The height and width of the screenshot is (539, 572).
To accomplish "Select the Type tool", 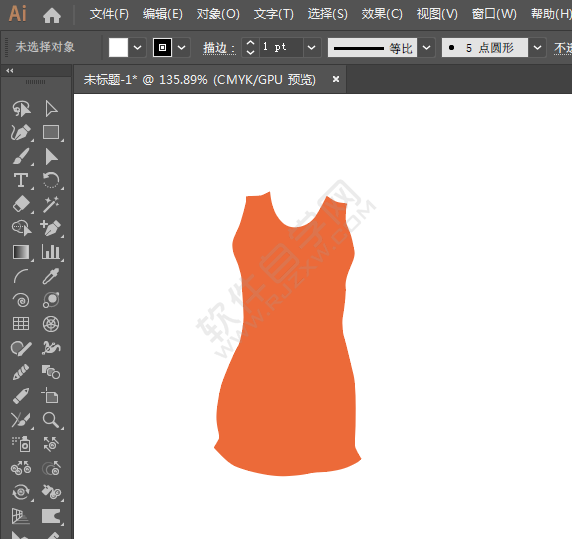I will point(21,181).
